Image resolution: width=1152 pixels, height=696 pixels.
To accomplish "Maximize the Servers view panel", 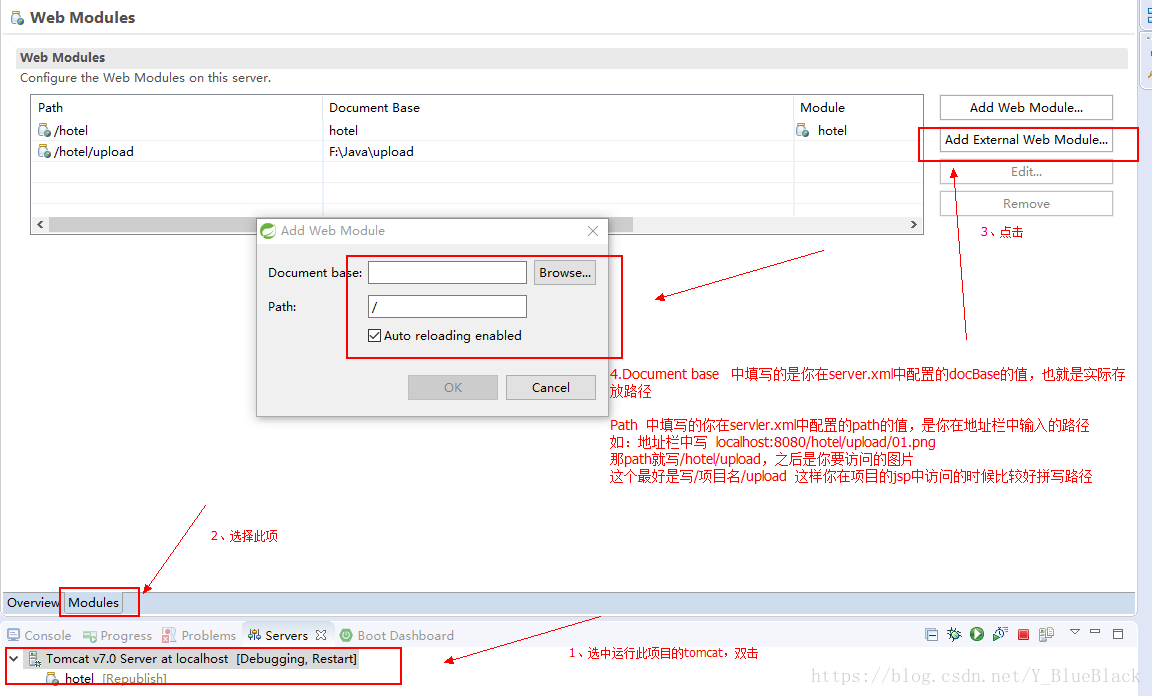I will (1118, 634).
